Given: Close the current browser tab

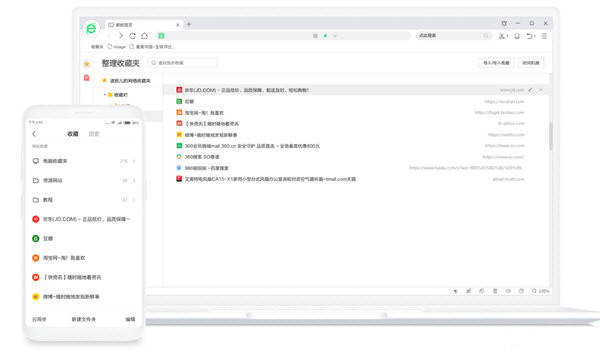Looking at the screenshot, I should click(178, 24).
